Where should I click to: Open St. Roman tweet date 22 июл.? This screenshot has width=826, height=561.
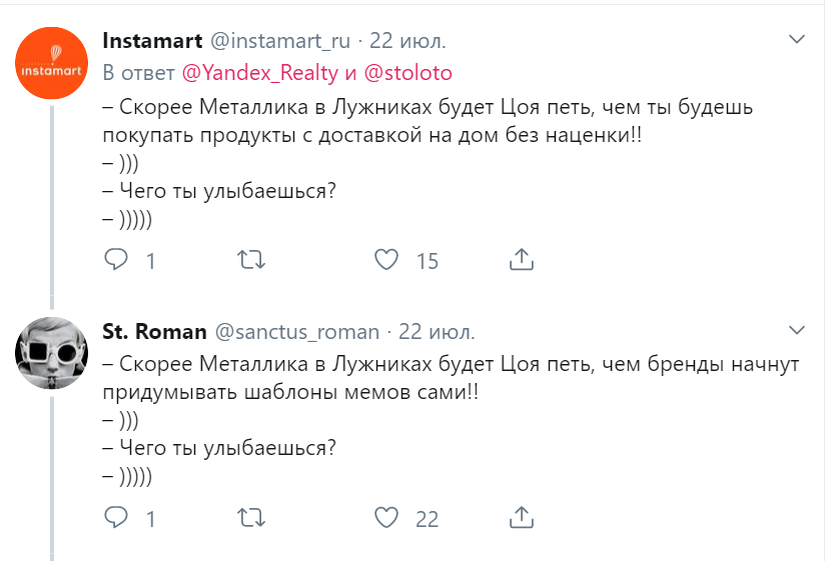(x=438, y=331)
